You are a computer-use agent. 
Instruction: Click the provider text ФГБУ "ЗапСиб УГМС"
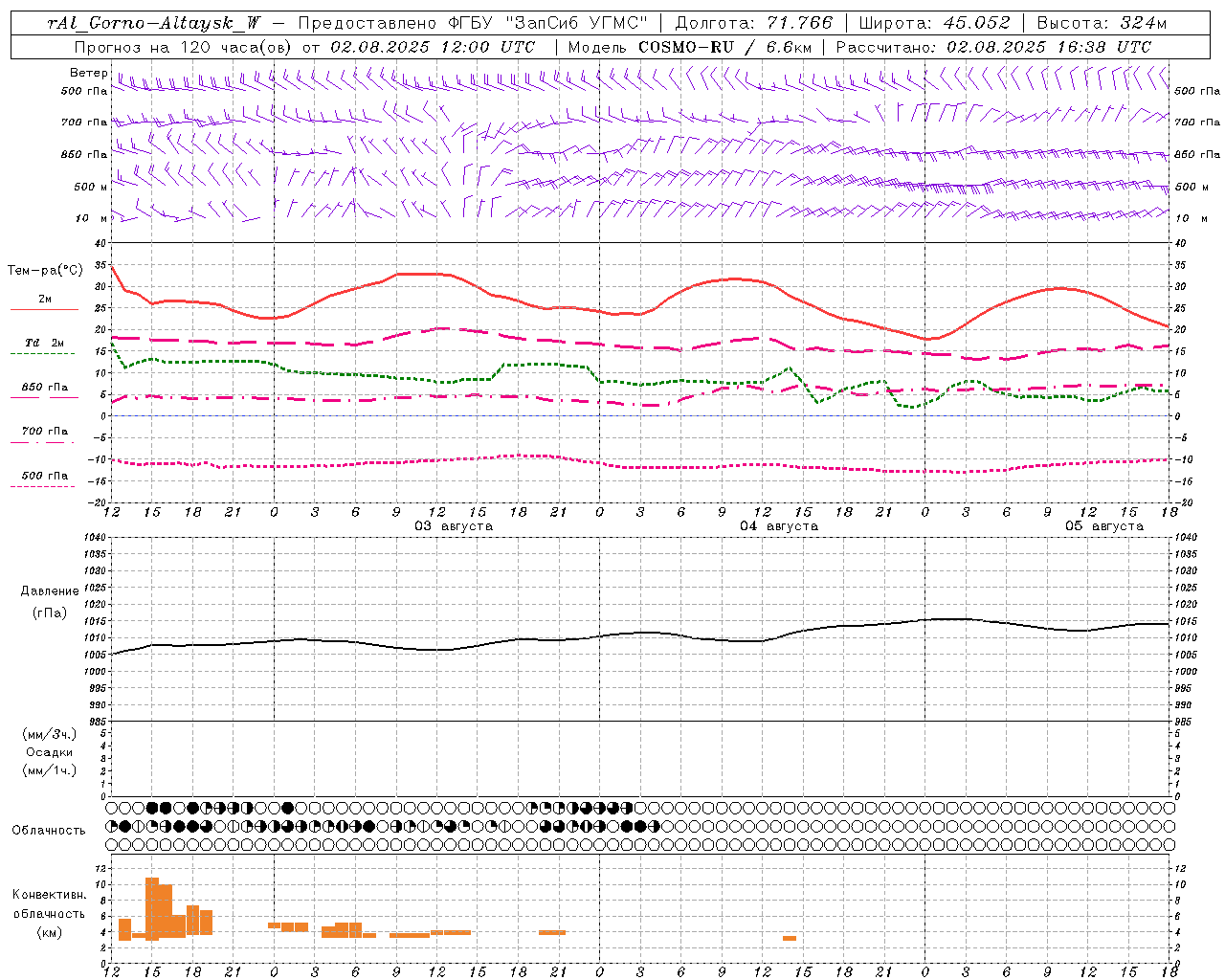pos(546,23)
